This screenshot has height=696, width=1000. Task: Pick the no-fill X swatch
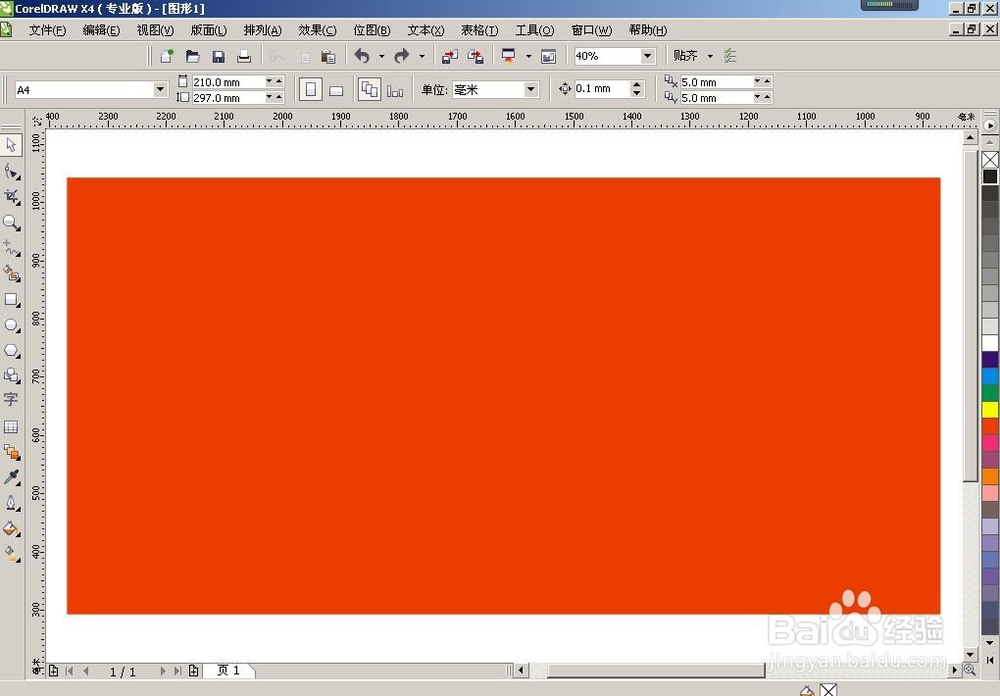click(x=990, y=159)
